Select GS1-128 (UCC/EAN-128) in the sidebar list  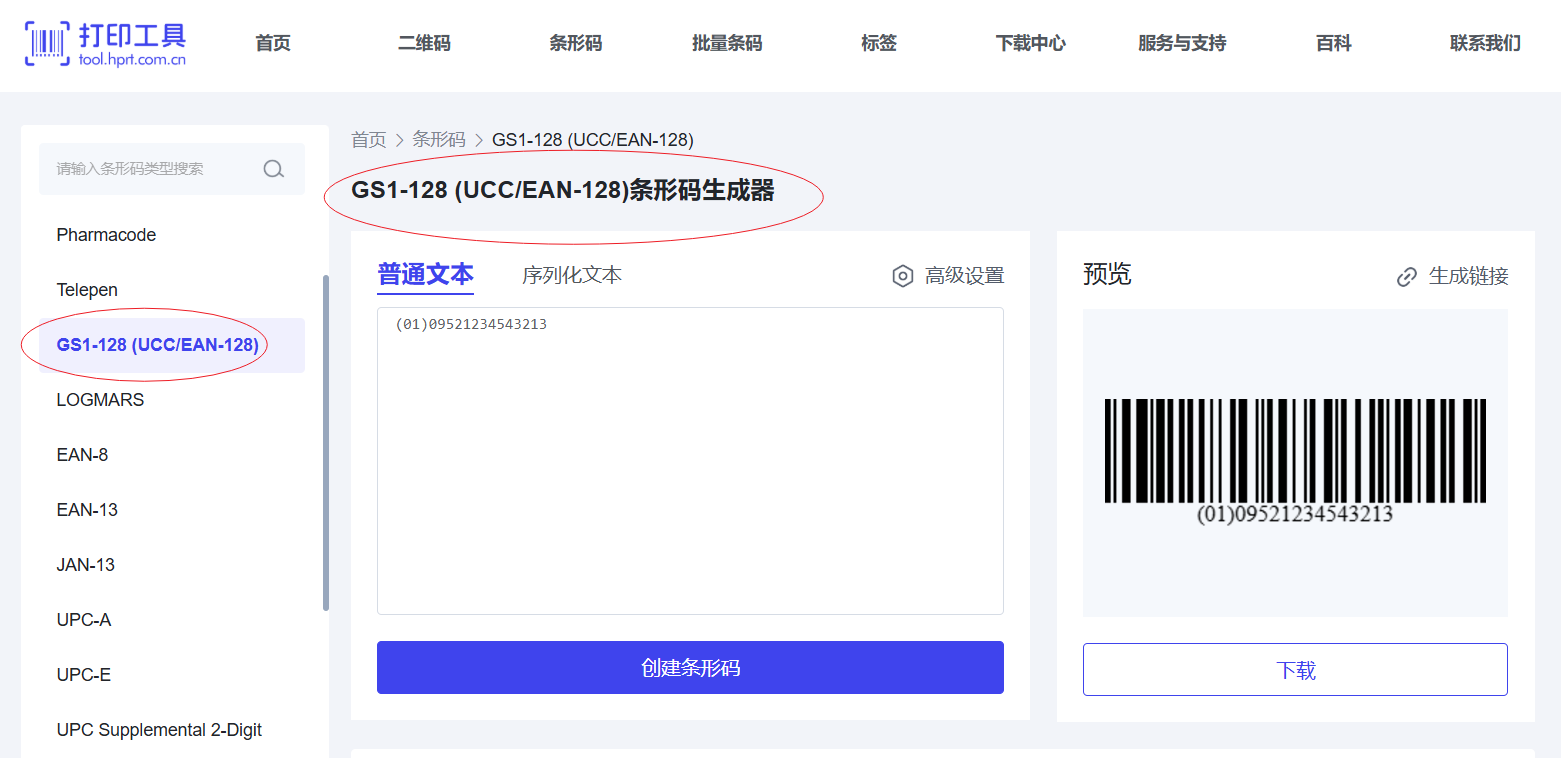tap(172, 345)
